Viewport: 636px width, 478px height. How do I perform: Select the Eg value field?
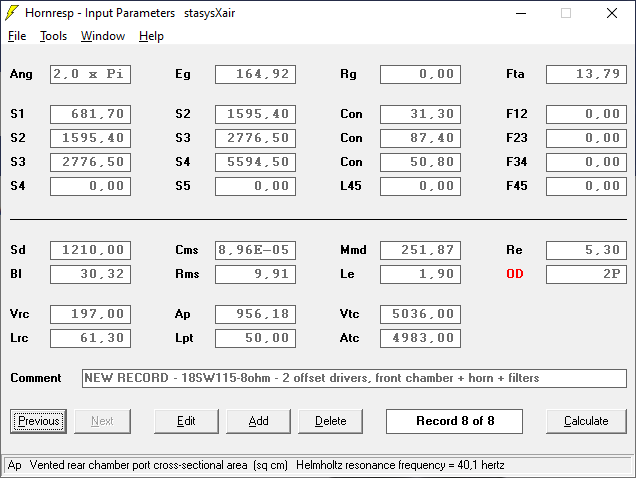(256, 74)
